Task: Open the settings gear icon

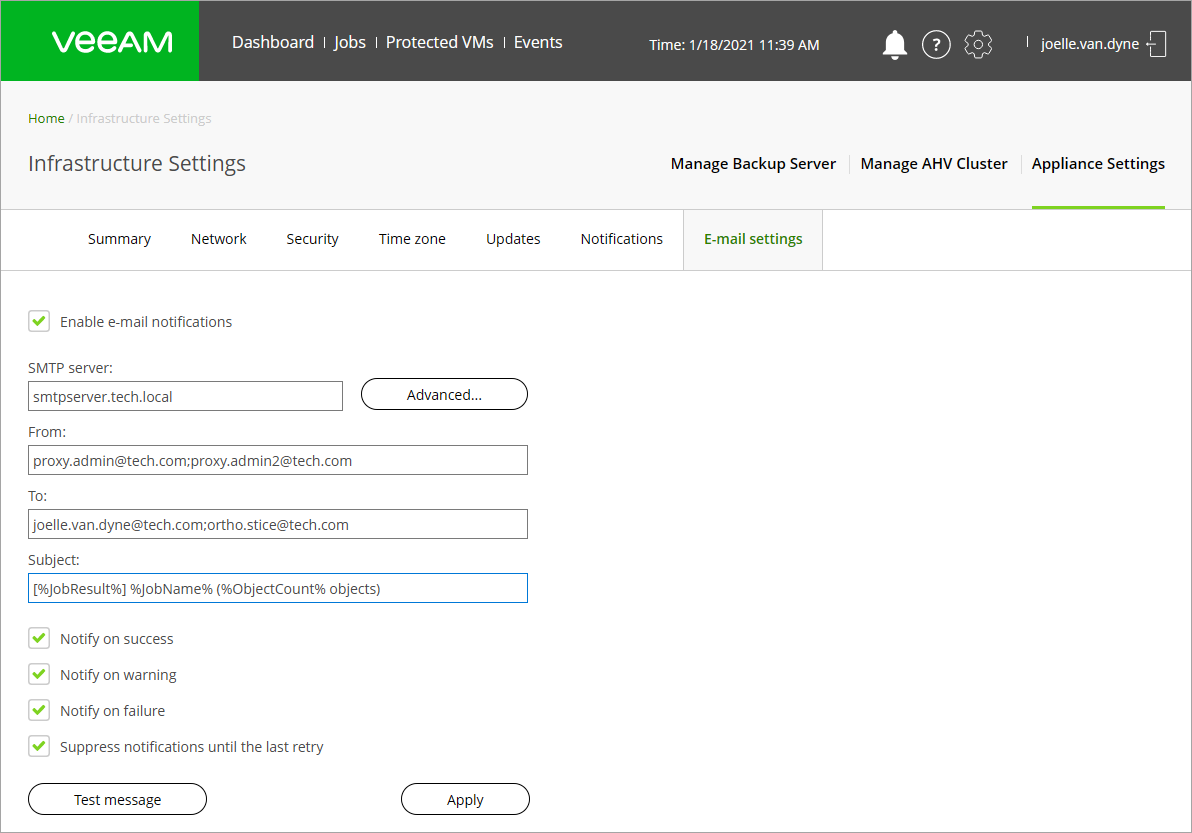Action: click(x=978, y=44)
